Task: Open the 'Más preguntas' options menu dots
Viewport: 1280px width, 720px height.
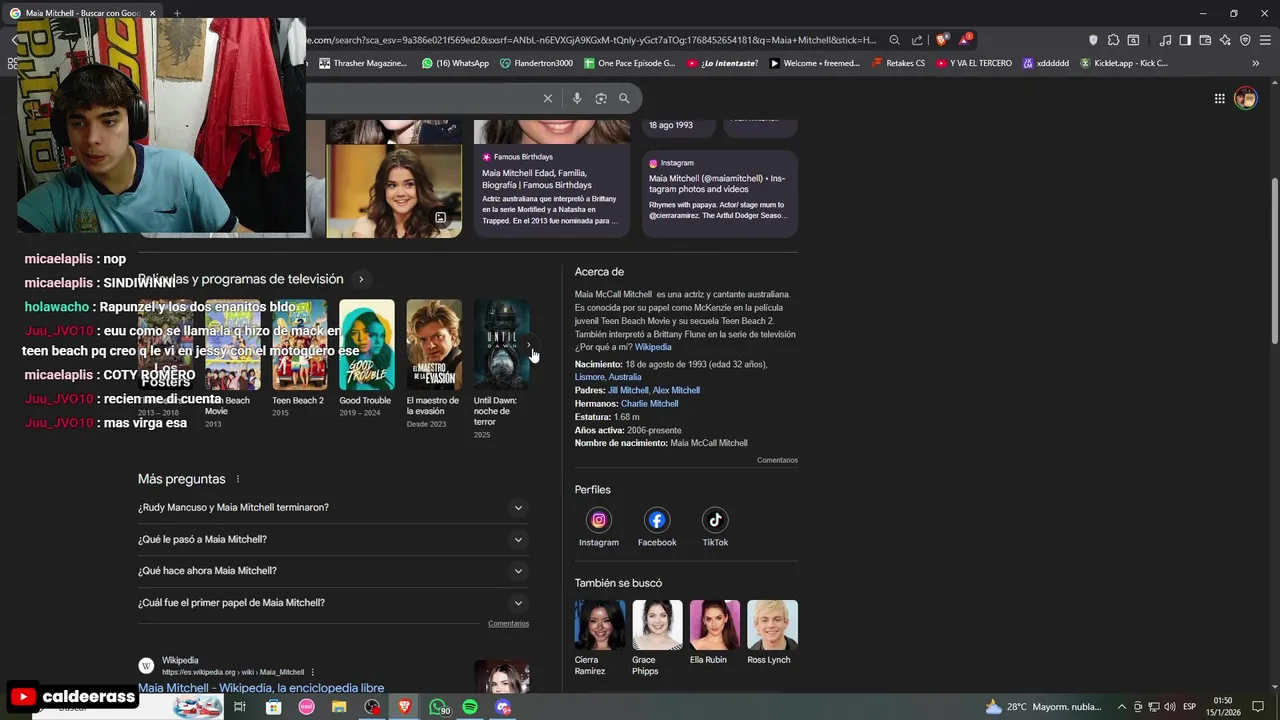Action: (237, 479)
